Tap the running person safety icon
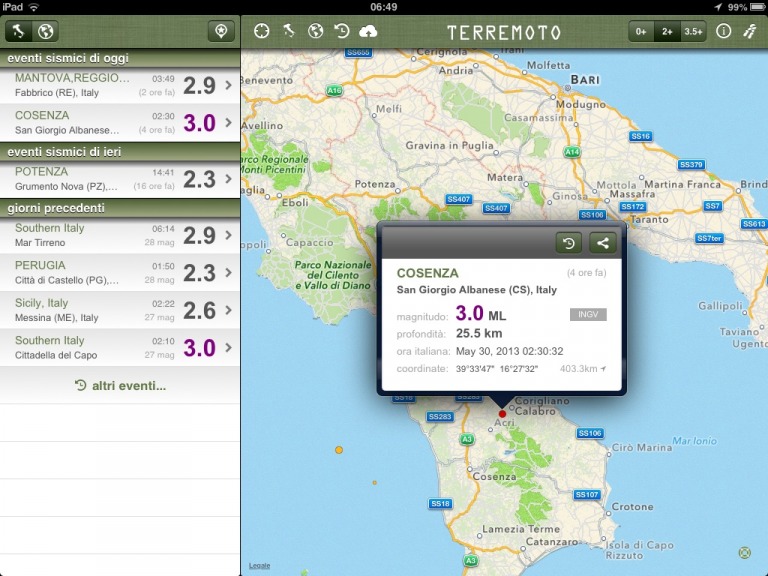 [x=749, y=31]
